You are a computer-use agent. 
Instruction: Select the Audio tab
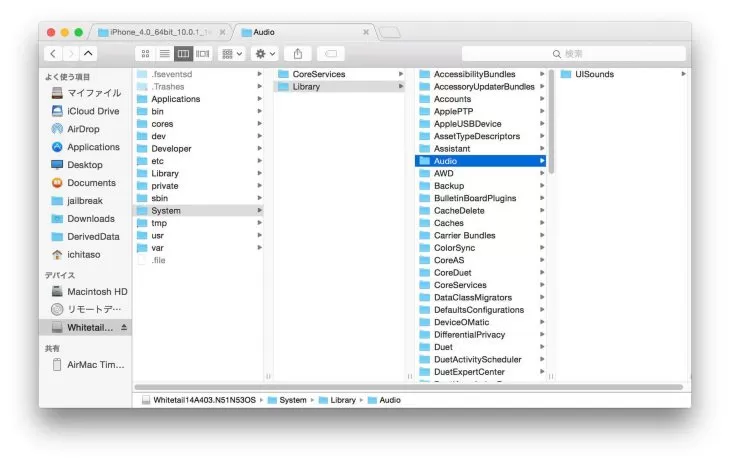click(304, 32)
